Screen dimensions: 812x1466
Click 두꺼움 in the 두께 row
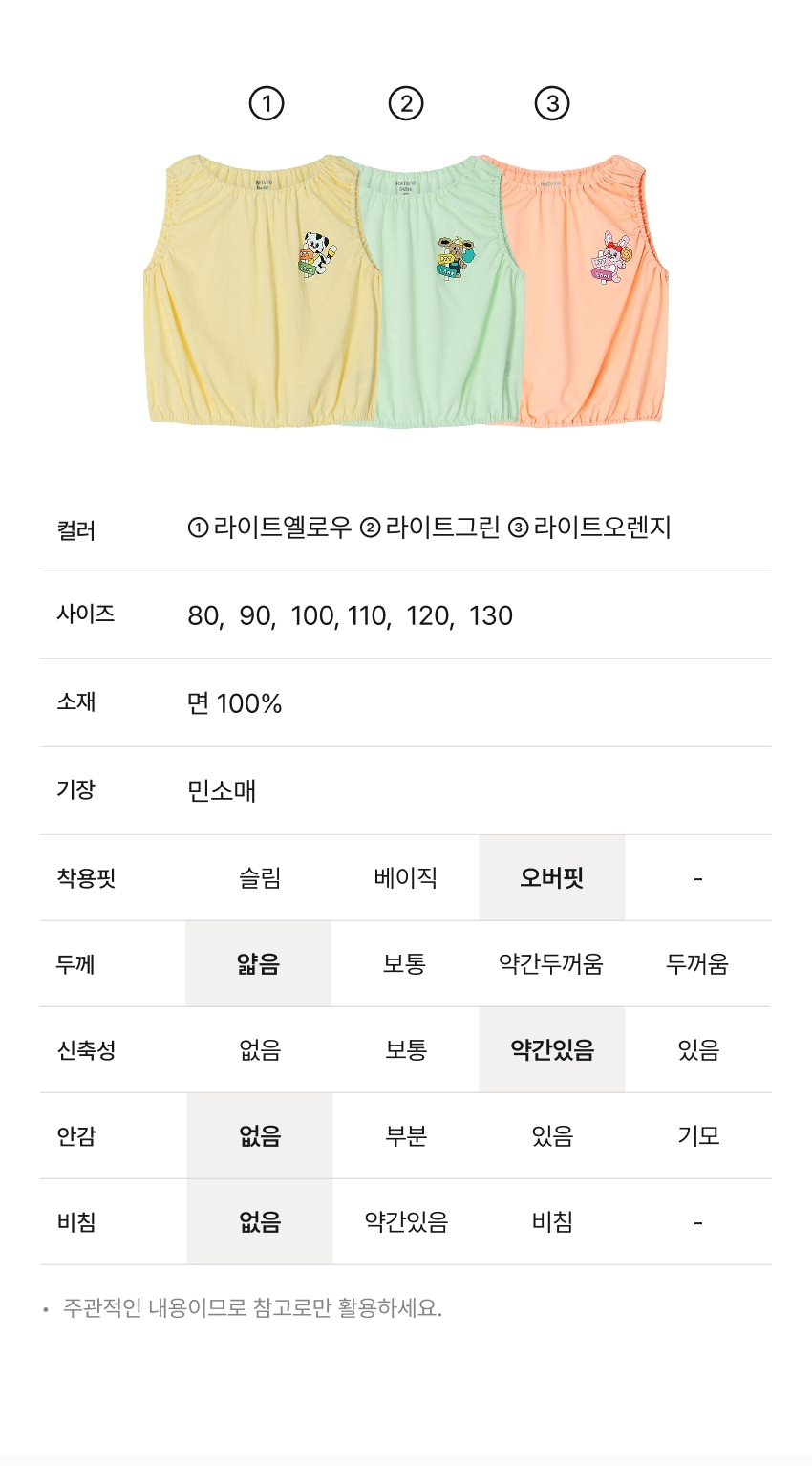tap(697, 964)
